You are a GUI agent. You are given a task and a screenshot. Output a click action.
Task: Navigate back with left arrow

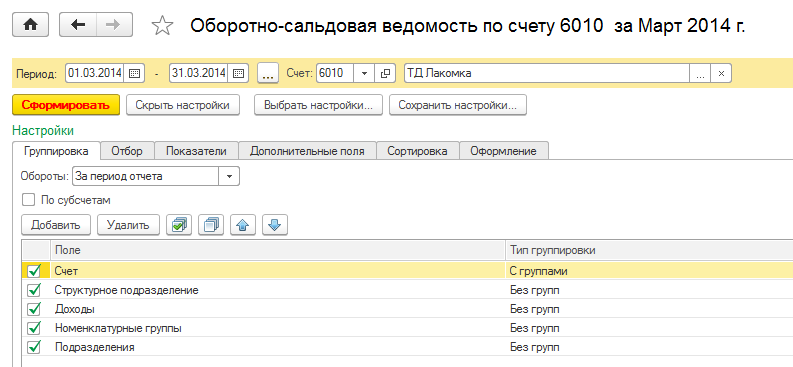coord(78,25)
